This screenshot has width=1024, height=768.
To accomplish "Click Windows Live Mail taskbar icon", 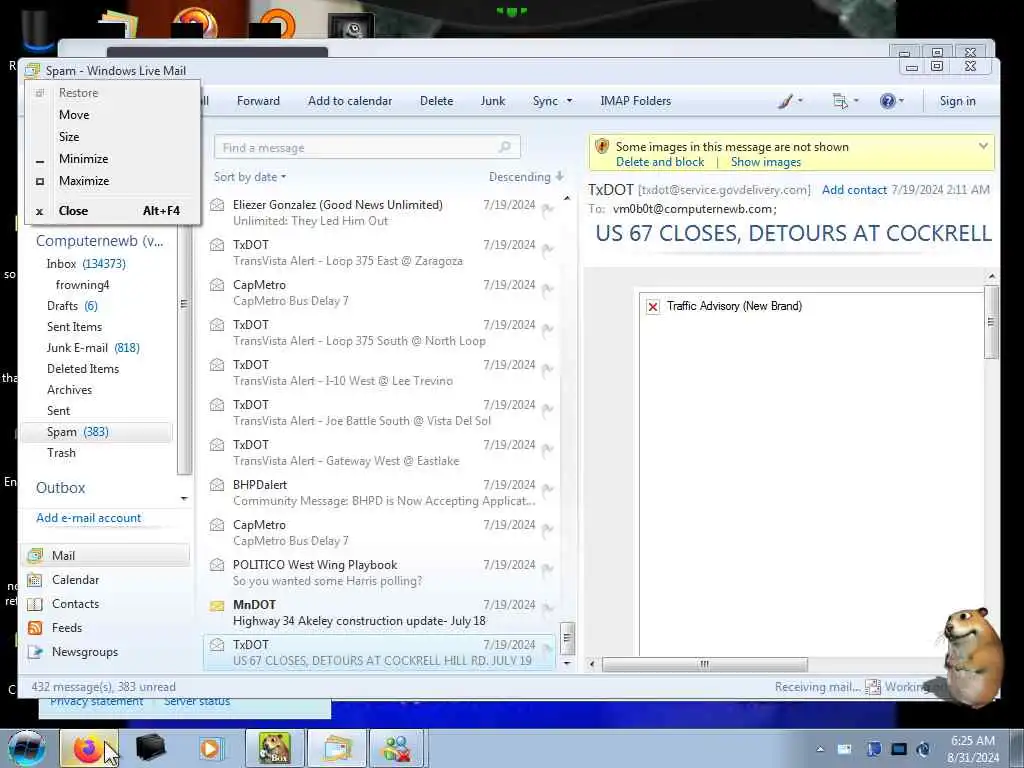I will pos(337,748).
